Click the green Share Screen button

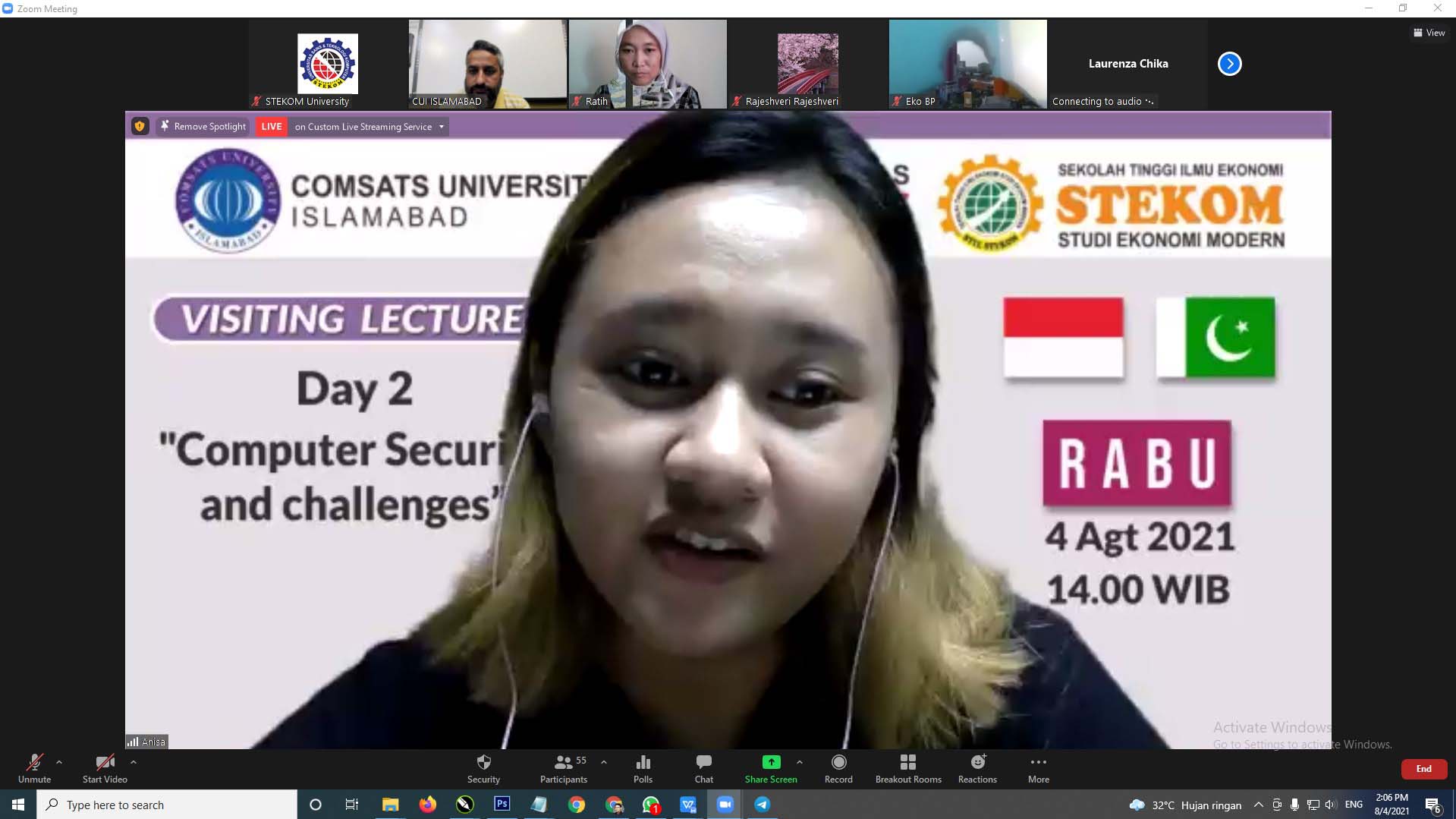pyautogui.click(x=771, y=768)
